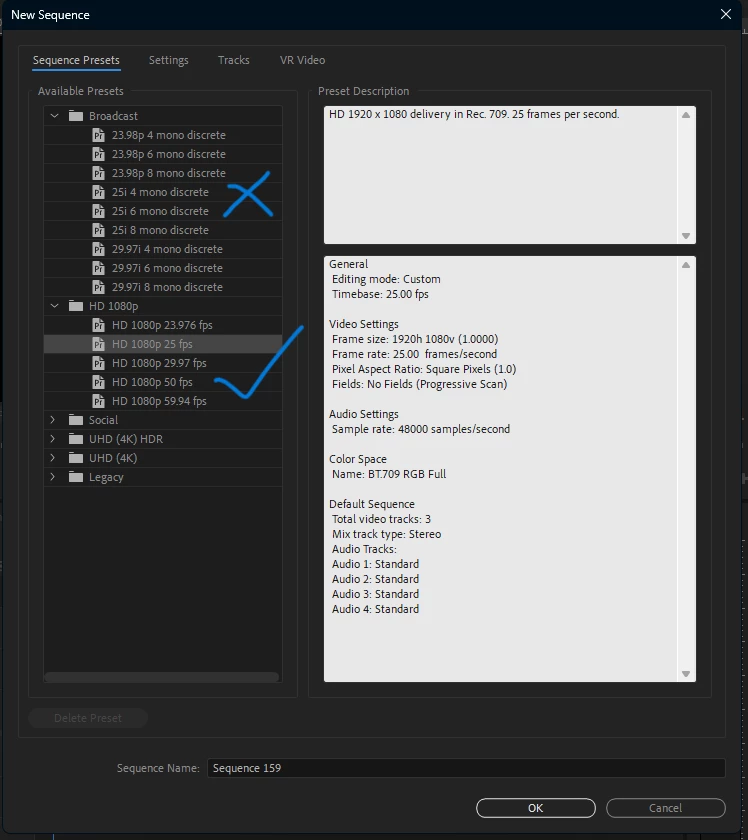Image resolution: width=748 pixels, height=840 pixels.
Task: Click the Pr icon of 29.97i 6 mono discrete
Action: point(99,268)
